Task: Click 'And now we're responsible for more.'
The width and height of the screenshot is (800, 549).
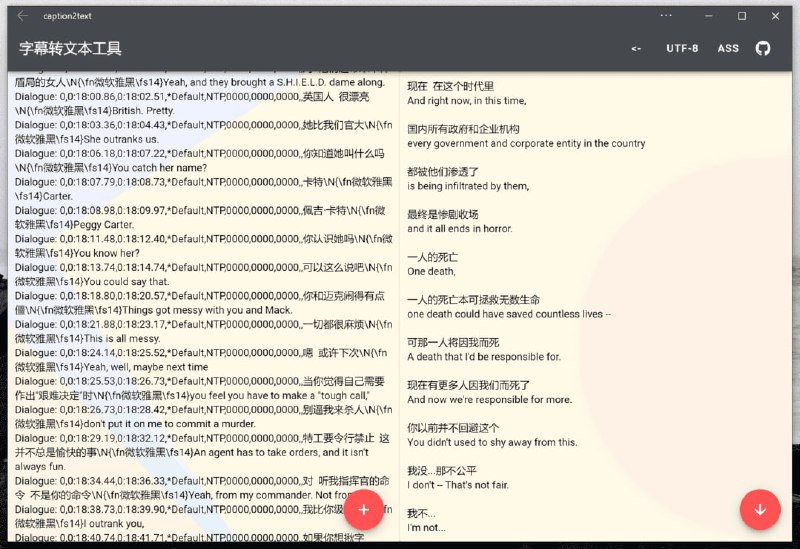Action: pyautogui.click(x=490, y=400)
